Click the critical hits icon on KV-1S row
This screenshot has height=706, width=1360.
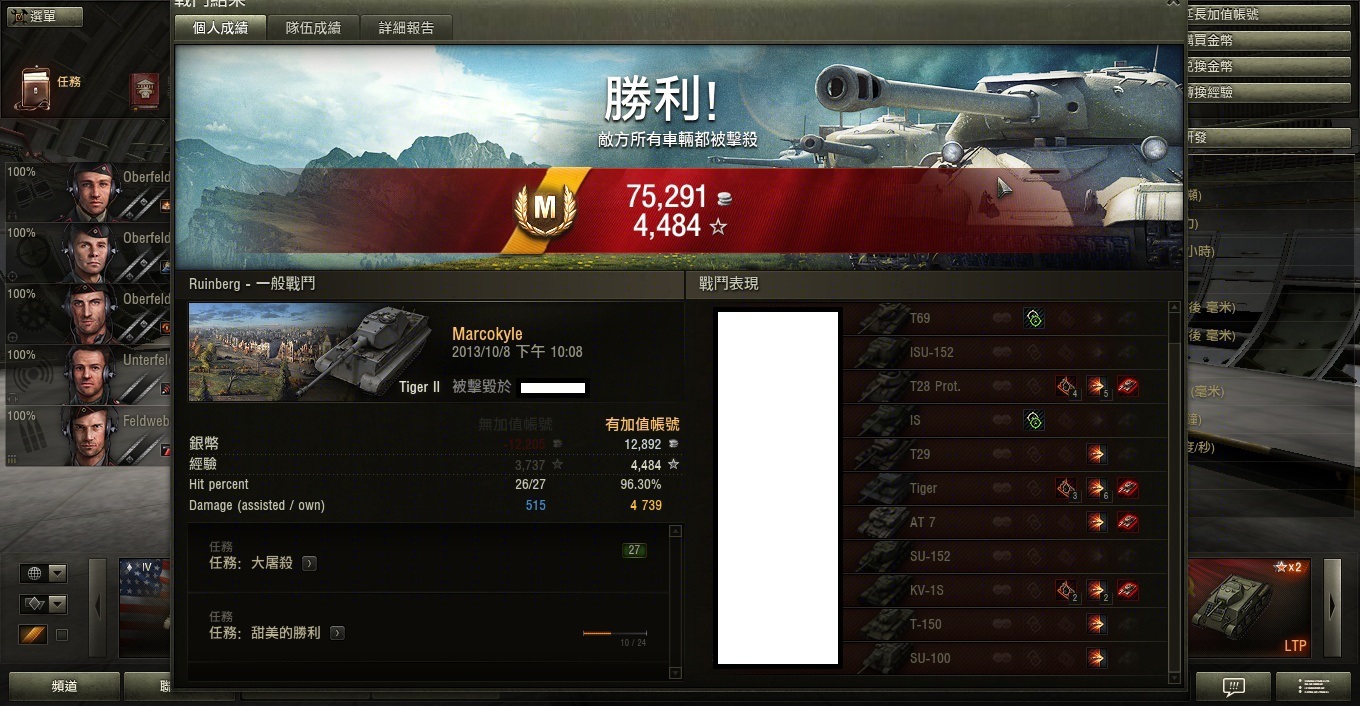1066,590
